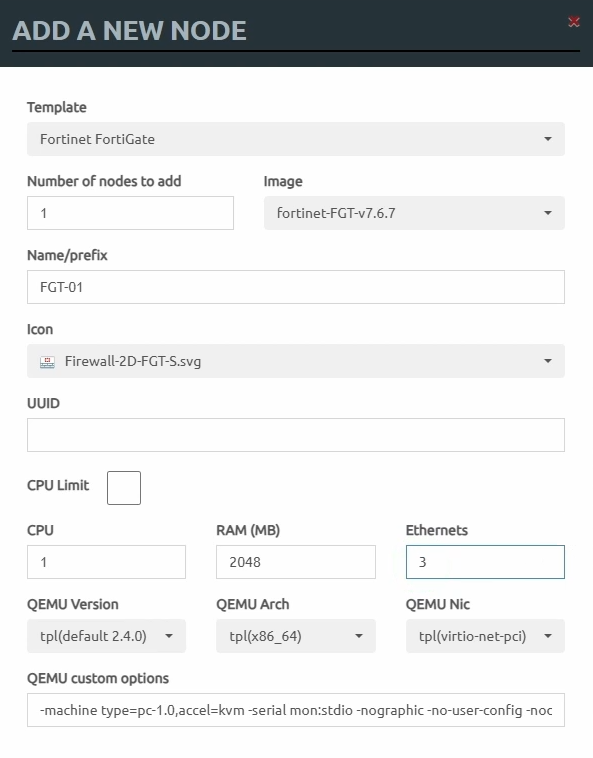
Task: Click the Ethernets label
Action: coord(437,530)
